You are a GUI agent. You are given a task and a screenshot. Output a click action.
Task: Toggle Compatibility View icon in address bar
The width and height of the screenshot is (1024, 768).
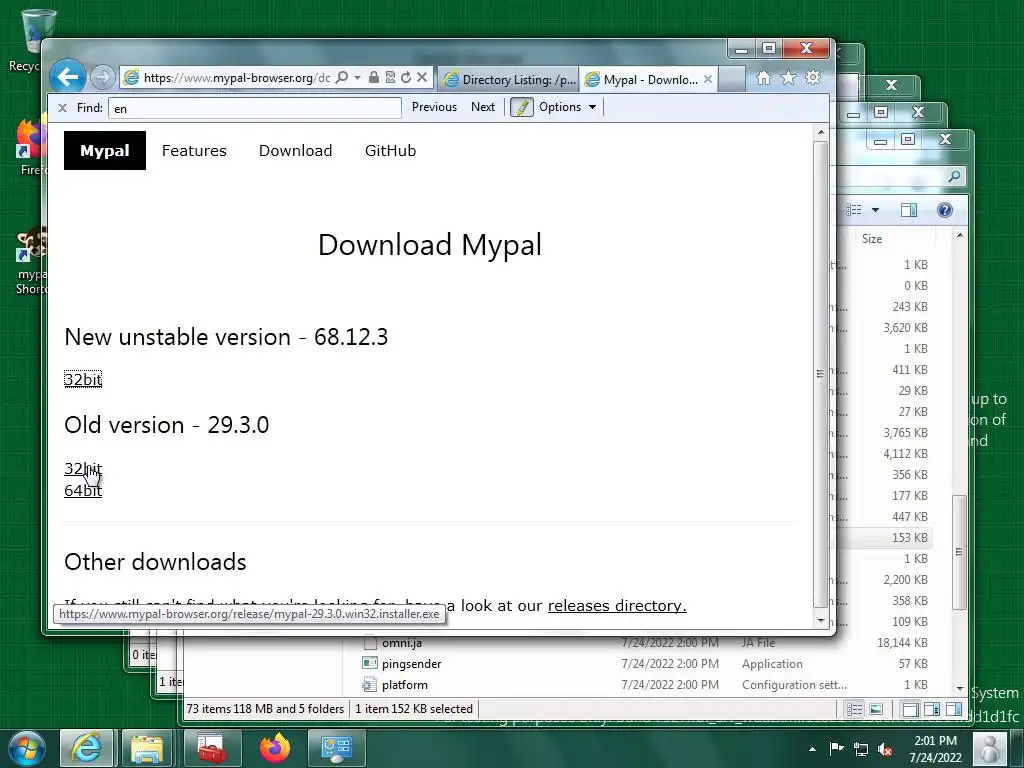pyautogui.click(x=390, y=78)
